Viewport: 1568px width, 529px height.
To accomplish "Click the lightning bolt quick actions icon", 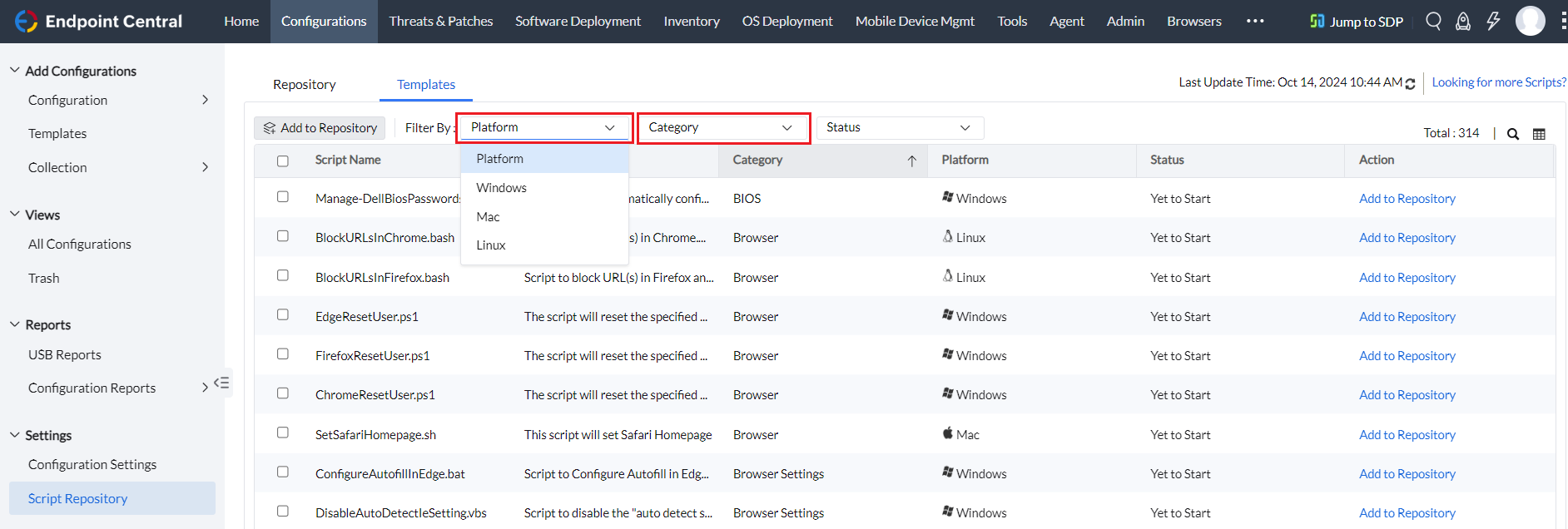I will point(1493,21).
